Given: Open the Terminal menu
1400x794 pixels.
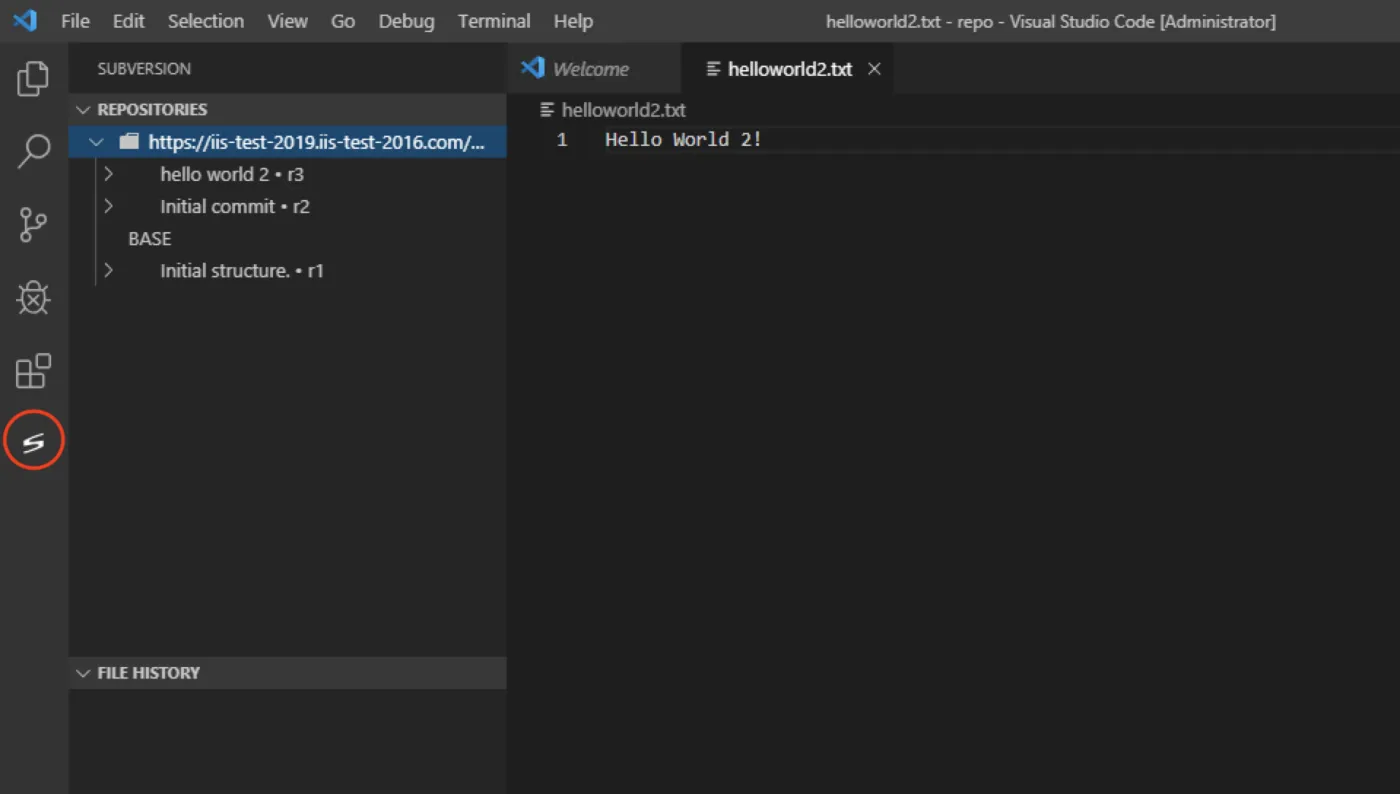Looking at the screenshot, I should point(494,21).
